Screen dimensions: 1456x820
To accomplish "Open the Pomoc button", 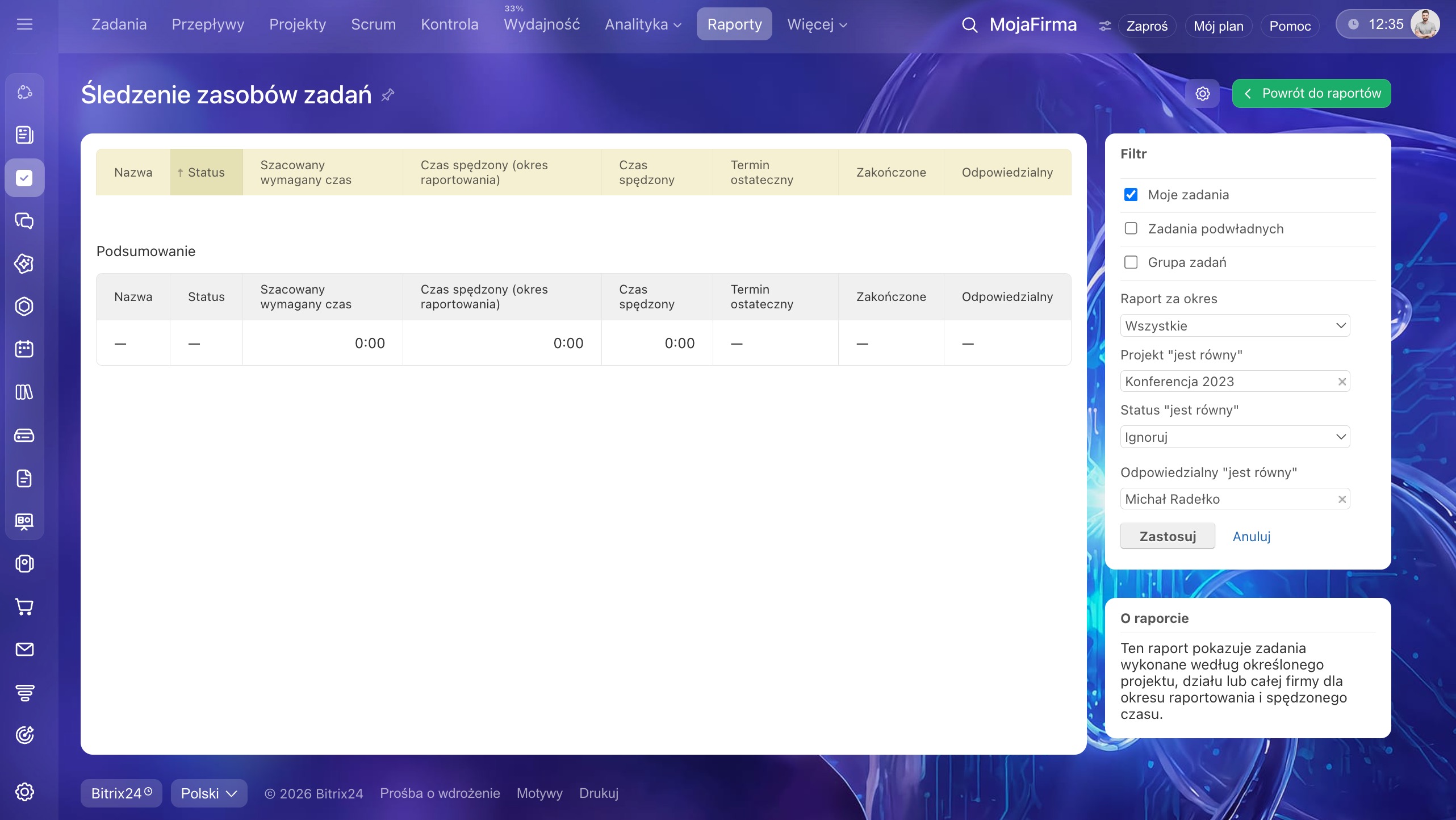I will tap(1290, 26).
